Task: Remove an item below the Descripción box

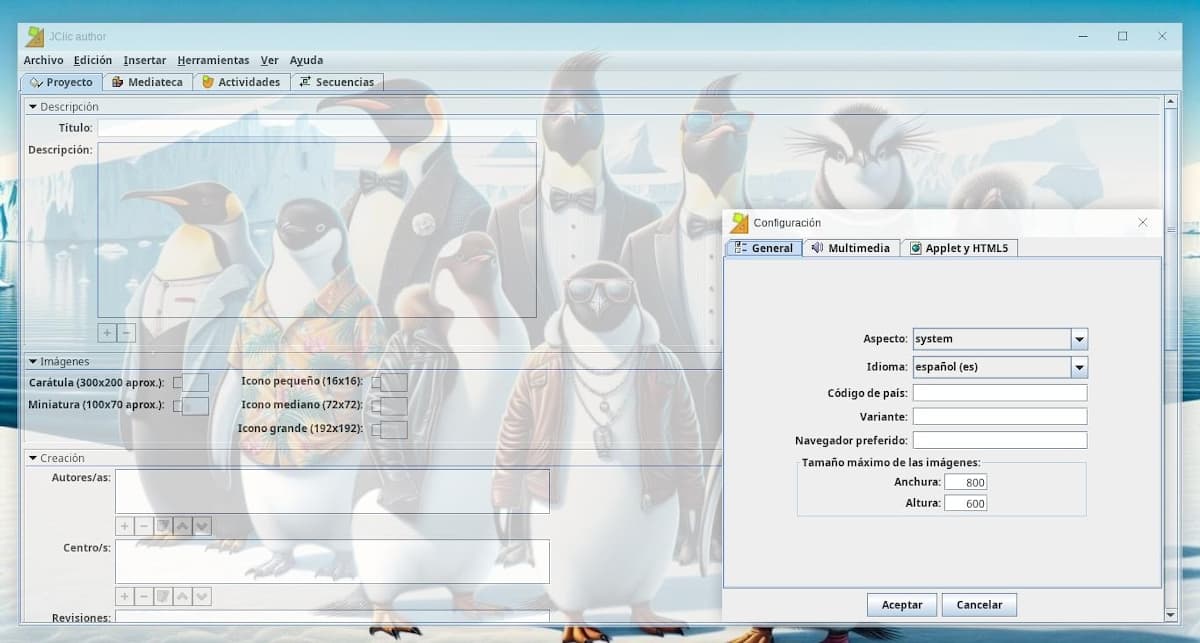Action: click(126, 333)
